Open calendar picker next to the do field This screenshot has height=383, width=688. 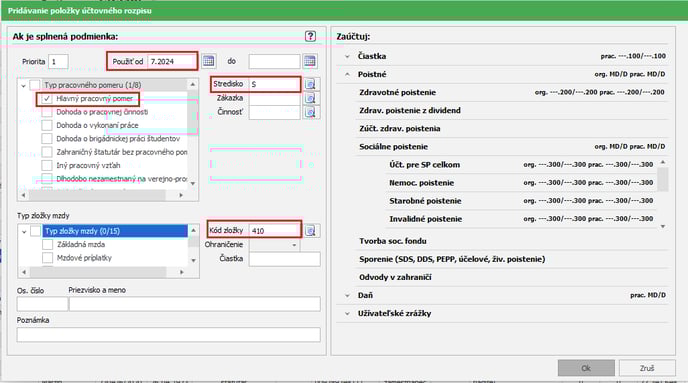click(x=310, y=61)
